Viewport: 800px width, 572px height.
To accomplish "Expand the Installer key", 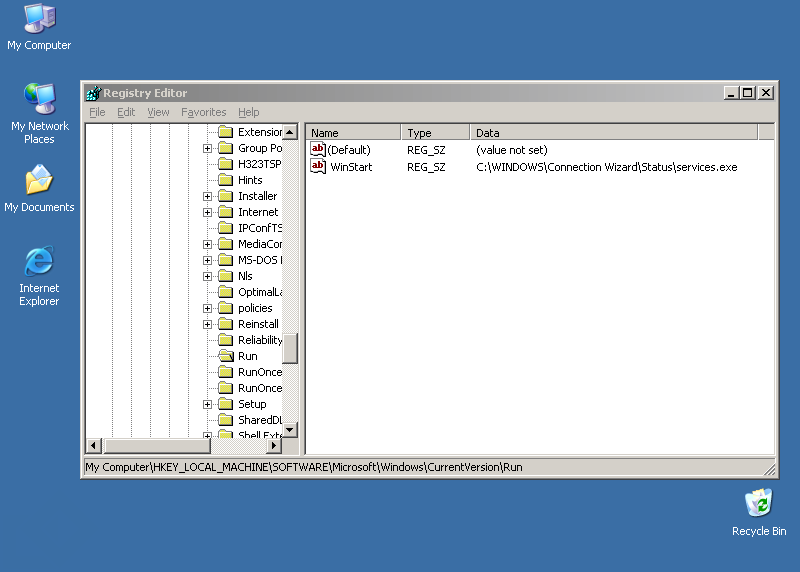I will click(x=207, y=196).
